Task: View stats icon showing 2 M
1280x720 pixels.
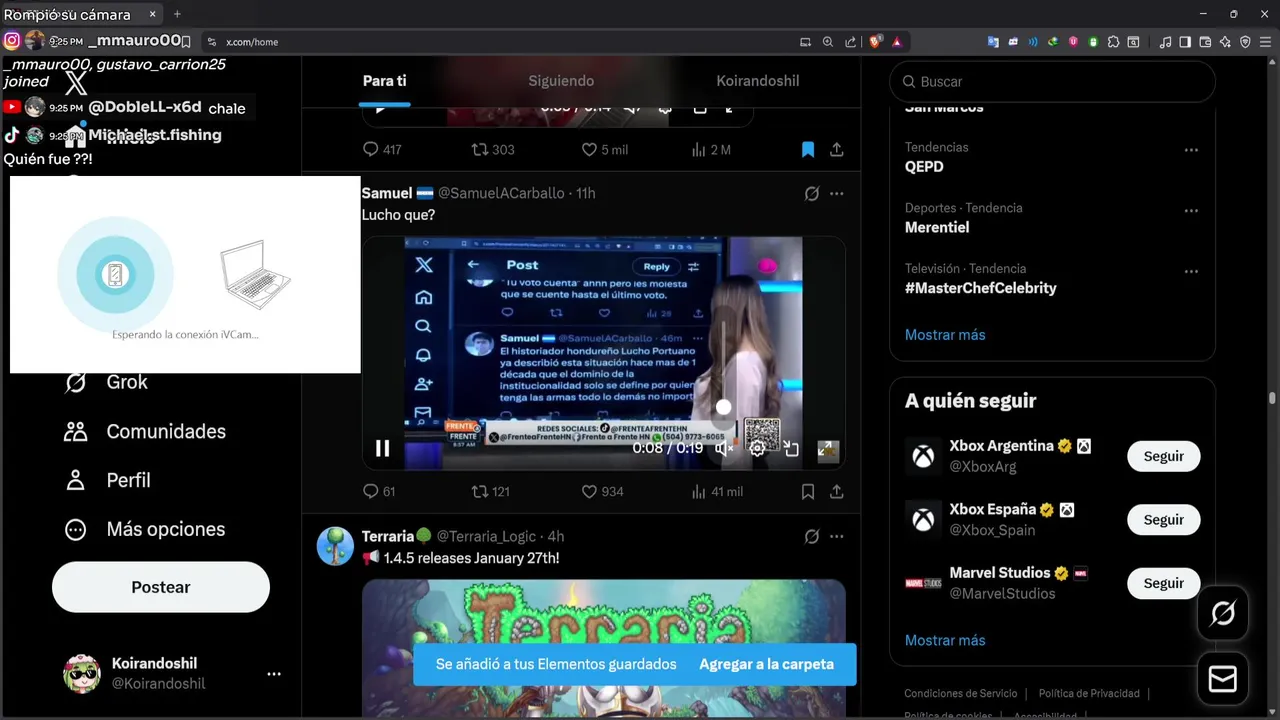Action: click(x=699, y=149)
